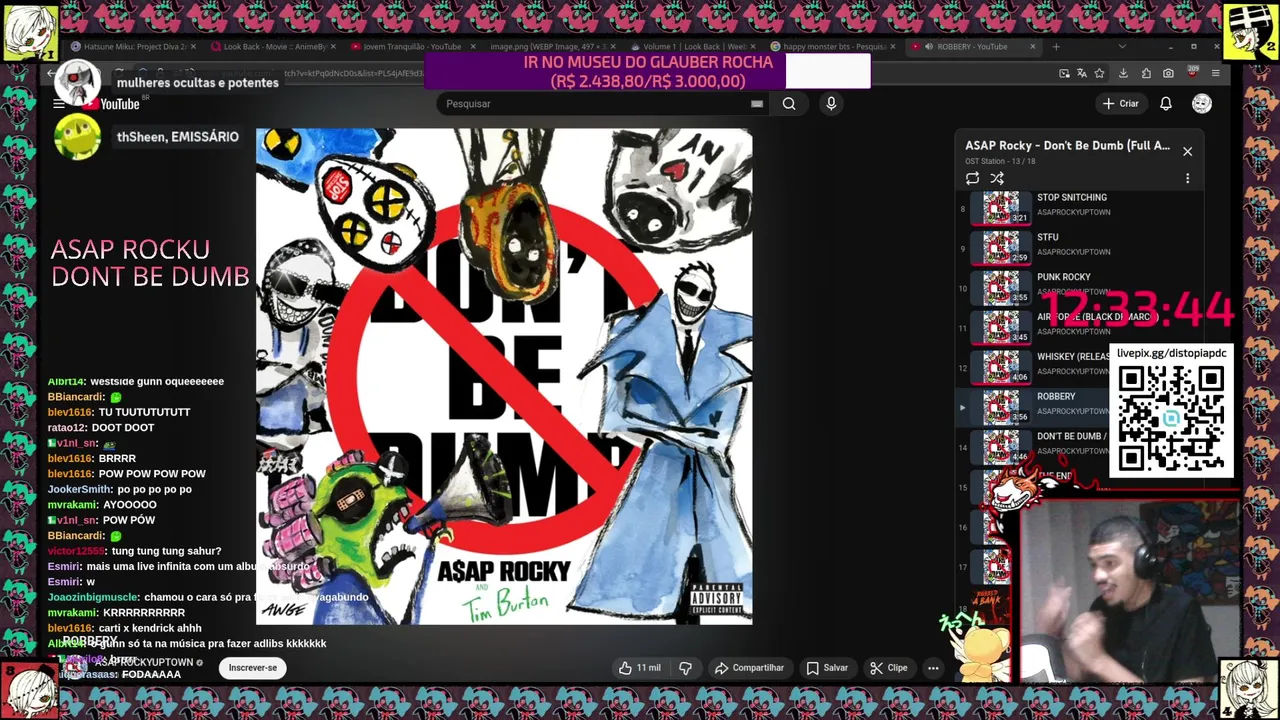Close the ASAP Rocky playlist panel

pyautogui.click(x=1187, y=151)
